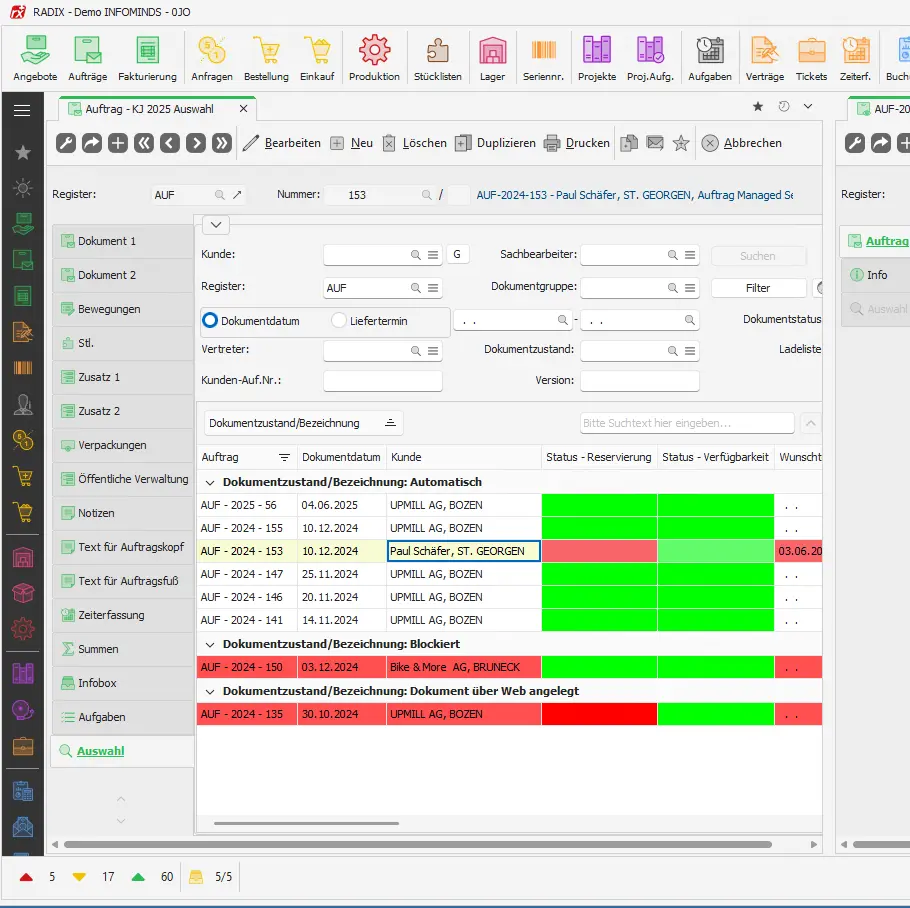The image size is (910, 908).
Task: Open the Angebote module
Action: [x=35, y=58]
